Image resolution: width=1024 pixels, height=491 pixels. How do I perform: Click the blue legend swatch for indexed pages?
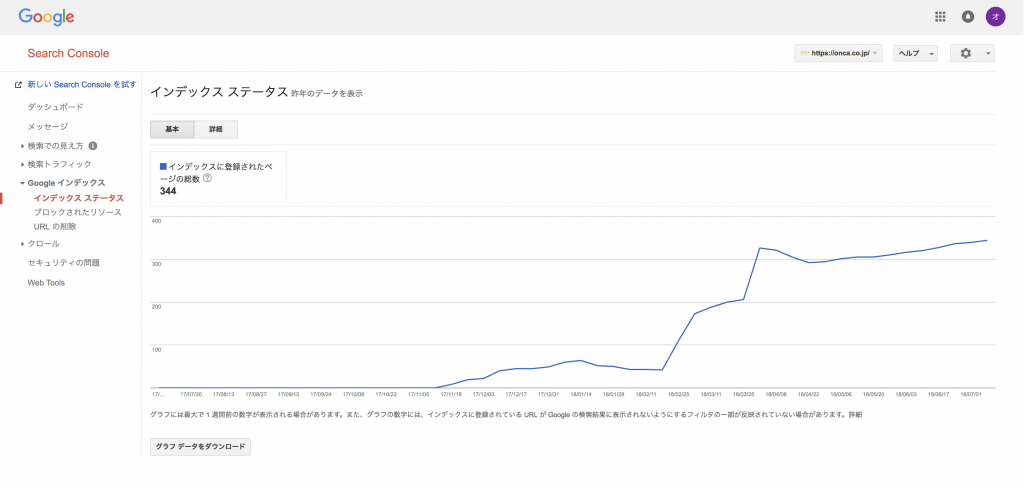[x=164, y=166]
